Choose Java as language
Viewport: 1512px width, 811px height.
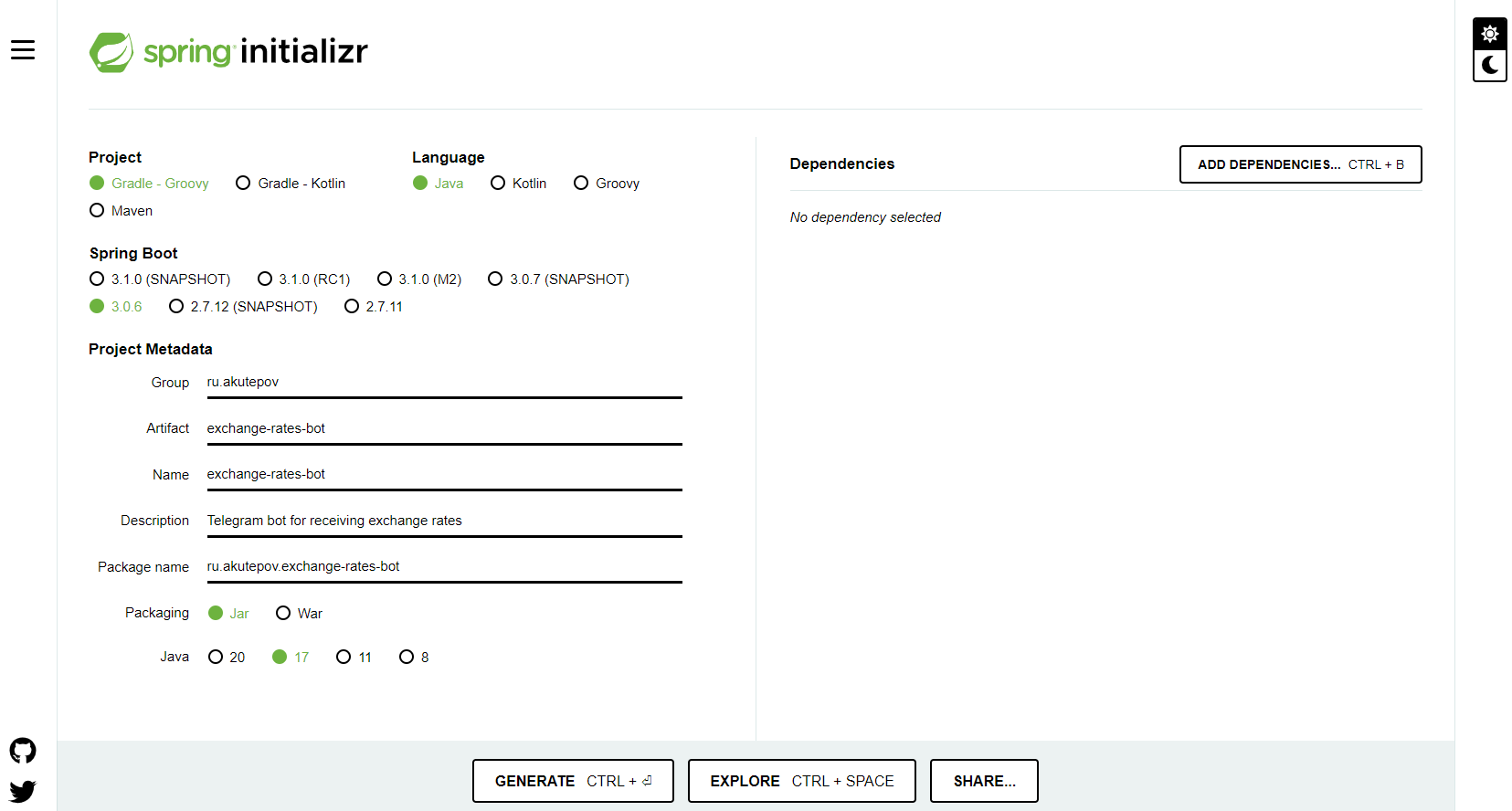tap(438, 184)
